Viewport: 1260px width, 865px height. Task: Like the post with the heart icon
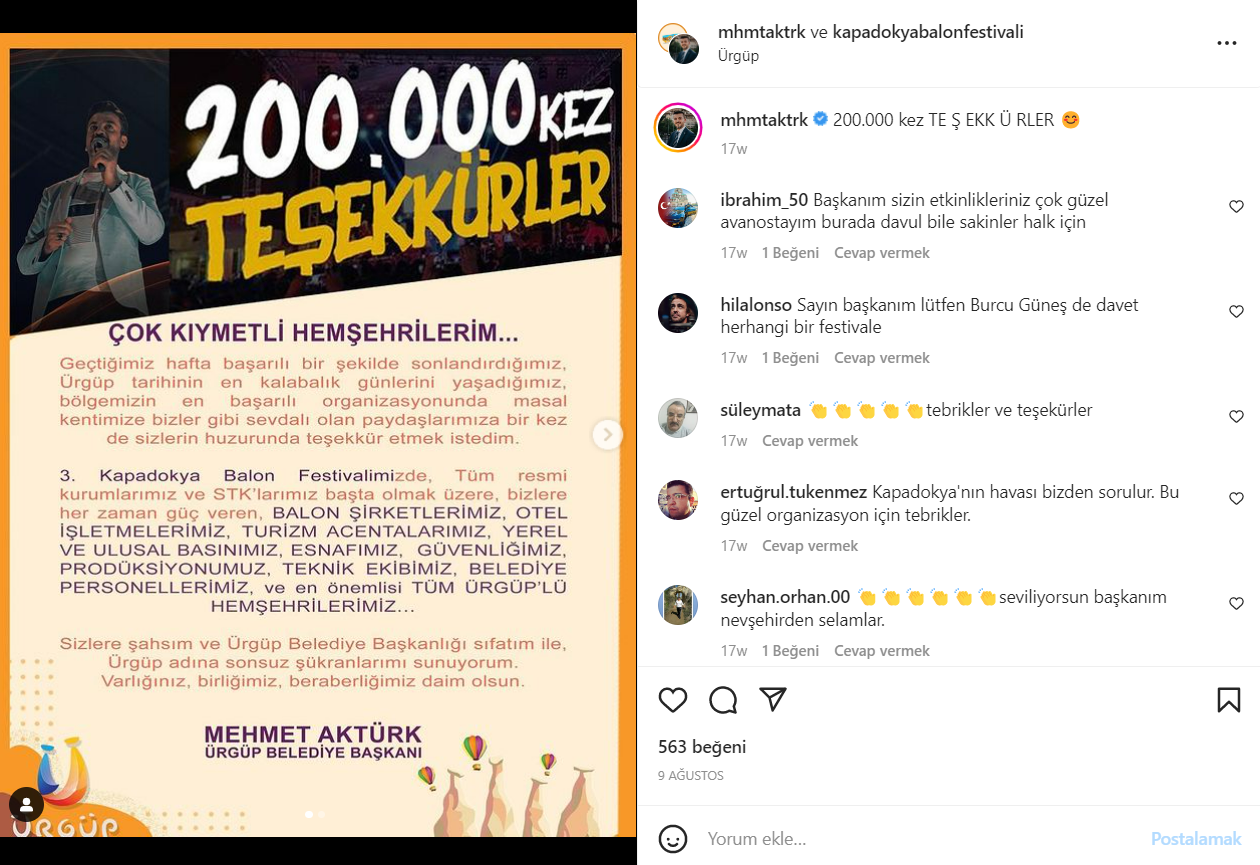[673, 700]
